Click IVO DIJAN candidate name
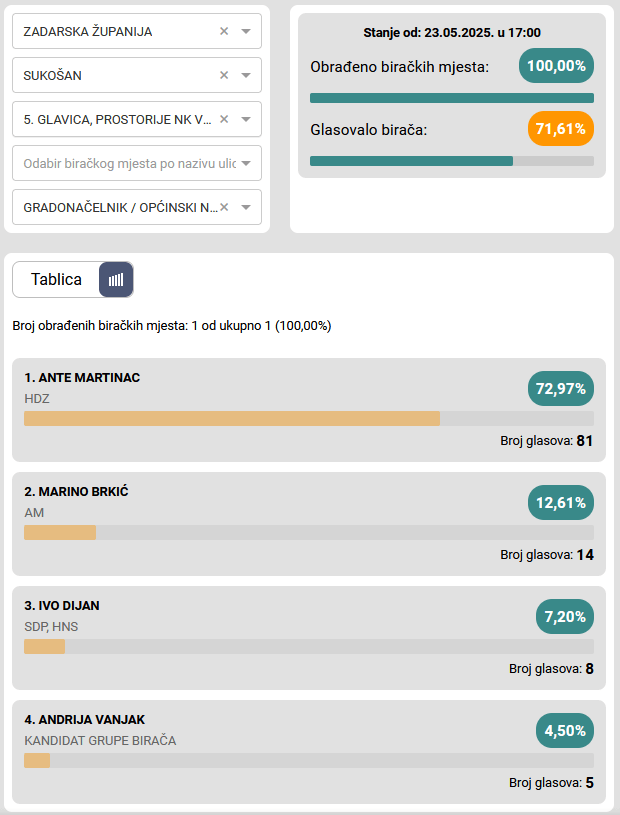The height and width of the screenshot is (815, 620). click(62, 605)
